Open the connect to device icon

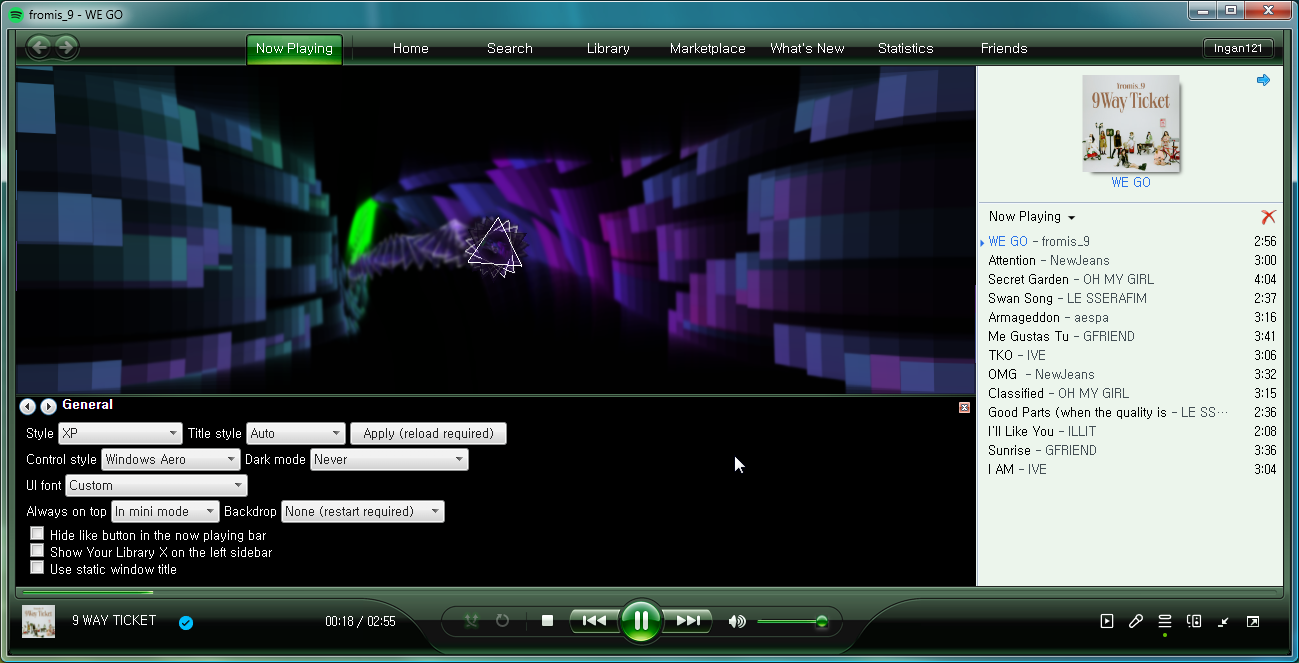pyautogui.click(x=1194, y=621)
